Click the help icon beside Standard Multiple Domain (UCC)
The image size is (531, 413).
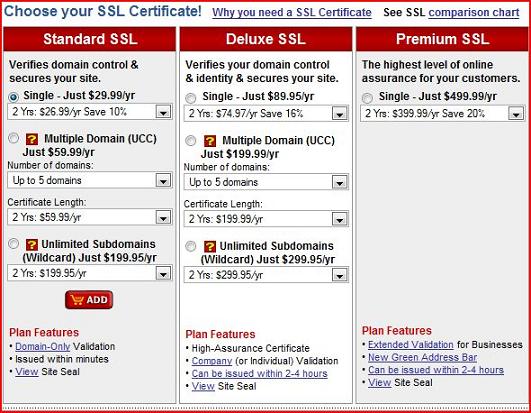pos(32,139)
